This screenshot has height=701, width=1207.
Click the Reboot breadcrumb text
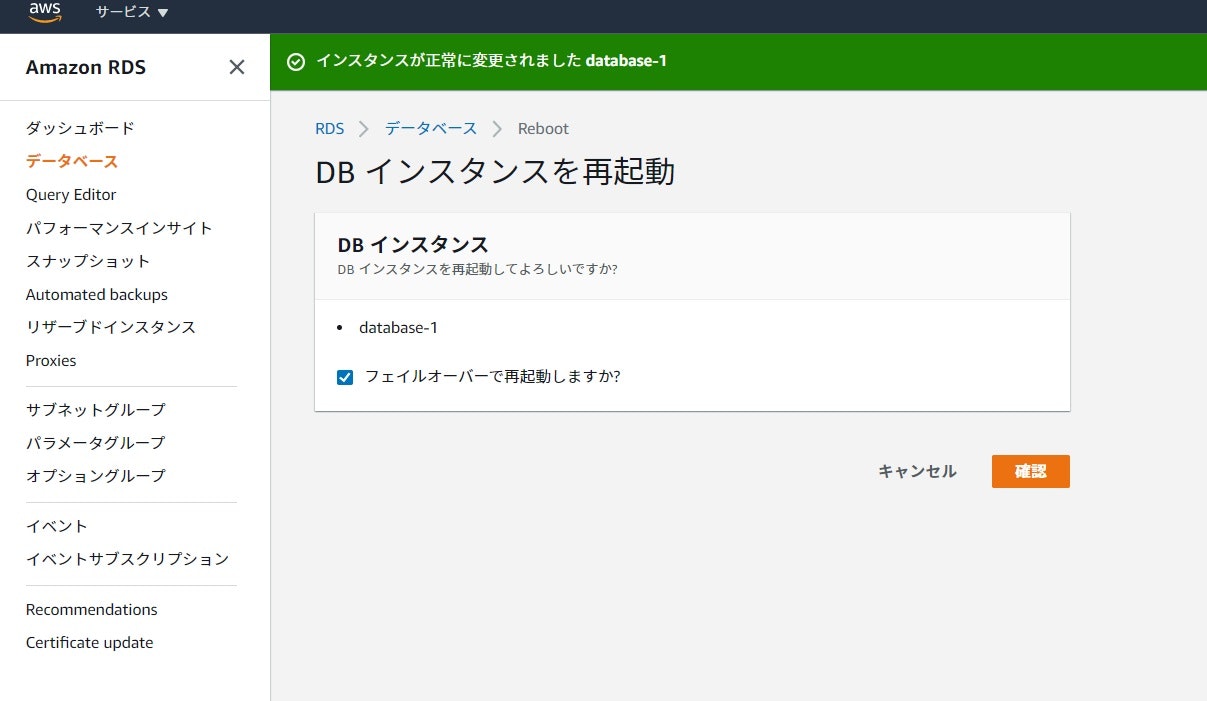tap(543, 129)
